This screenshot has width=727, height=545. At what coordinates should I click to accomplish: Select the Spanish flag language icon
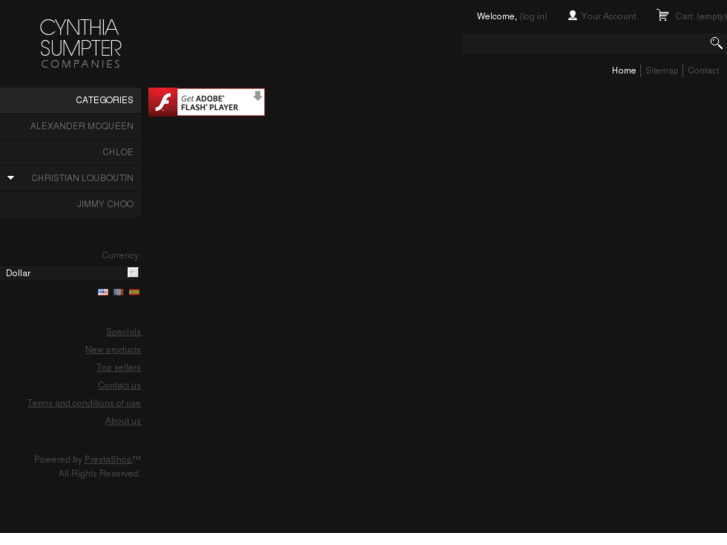pyautogui.click(x=134, y=292)
